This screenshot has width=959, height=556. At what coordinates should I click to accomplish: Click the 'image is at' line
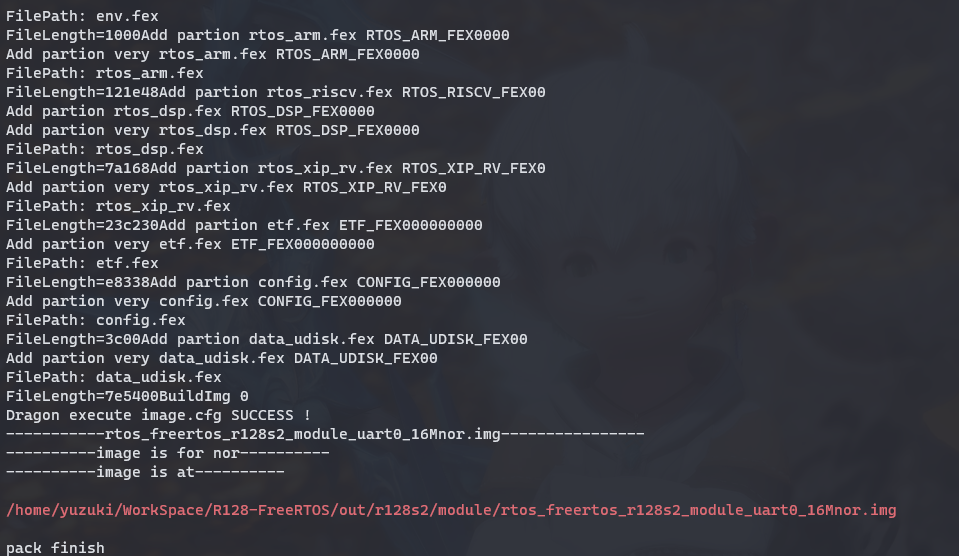click(x=145, y=472)
